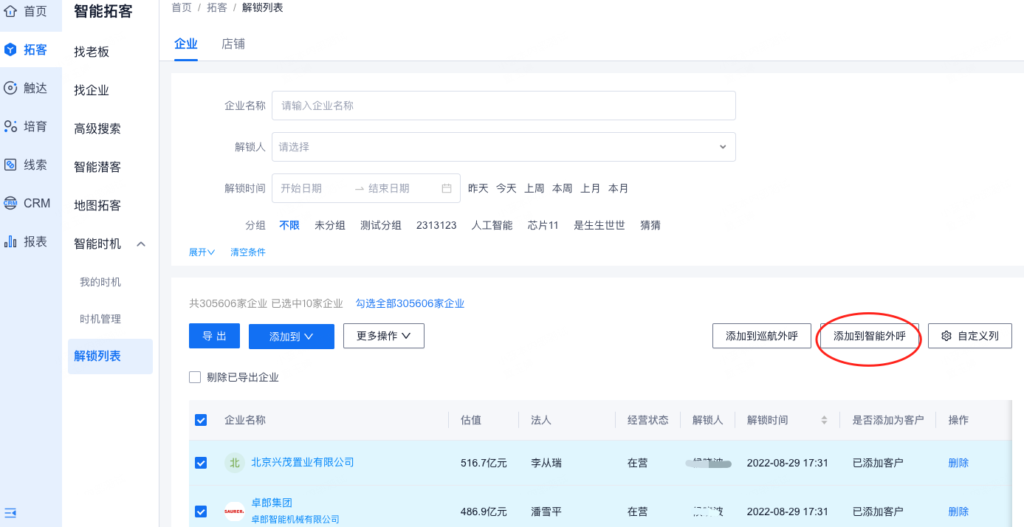Image resolution: width=1024 pixels, height=527 pixels.
Task: Open the 解锁人 dropdown selector
Action: pos(503,147)
